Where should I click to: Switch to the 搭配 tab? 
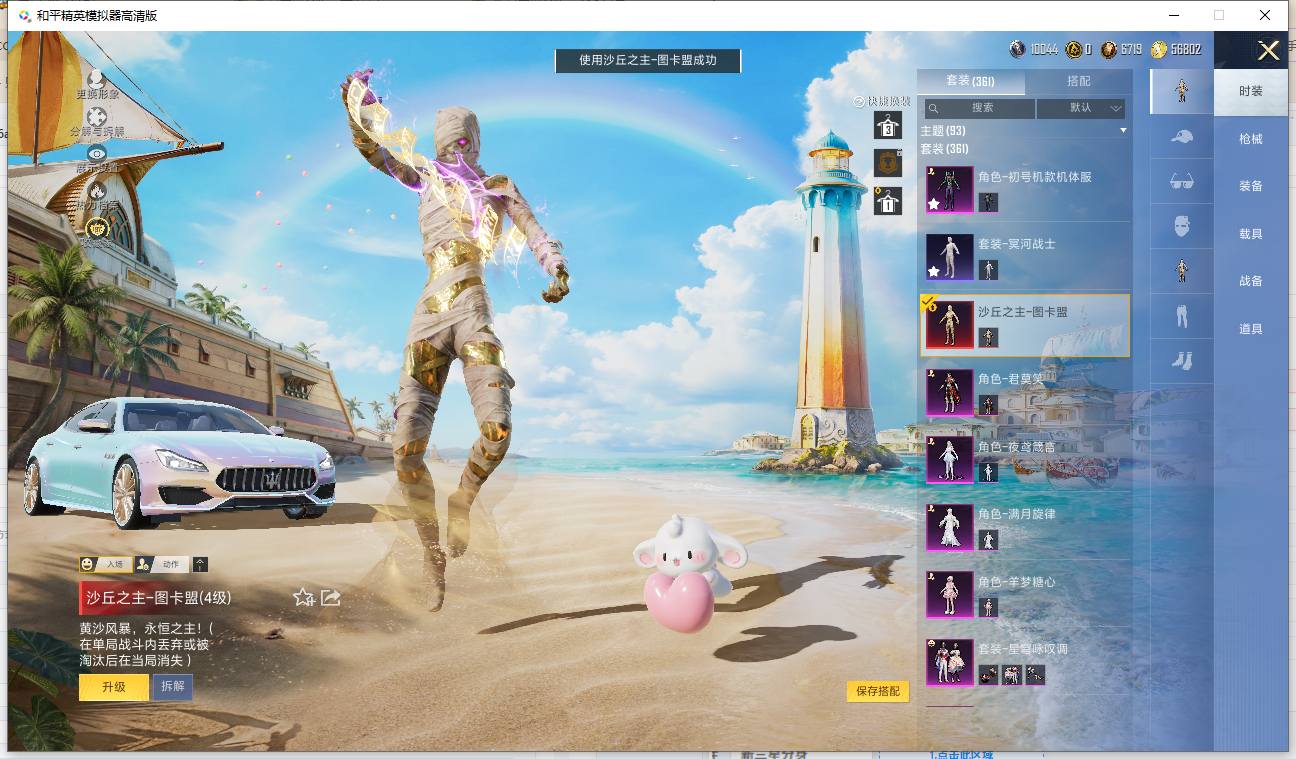click(x=1079, y=81)
